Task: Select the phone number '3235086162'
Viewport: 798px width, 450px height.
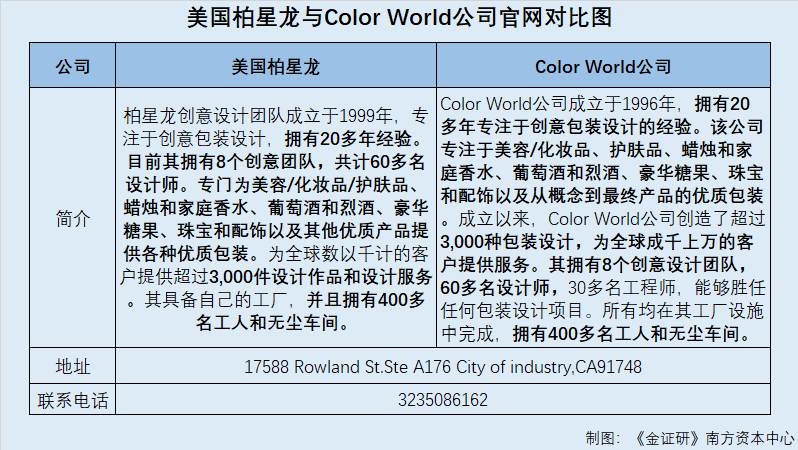Action: (443, 400)
